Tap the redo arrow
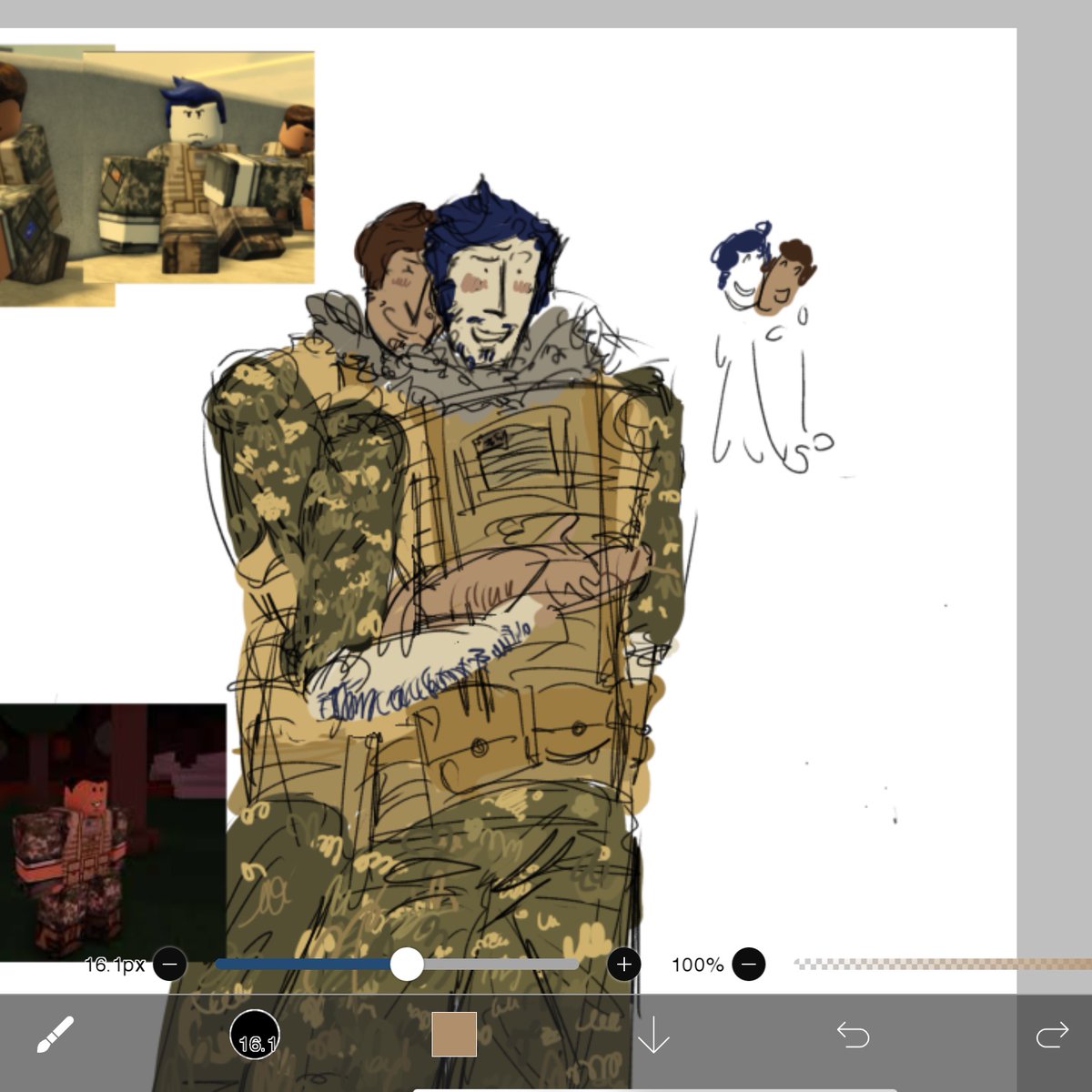The height and width of the screenshot is (1092, 1092). [1051, 1033]
